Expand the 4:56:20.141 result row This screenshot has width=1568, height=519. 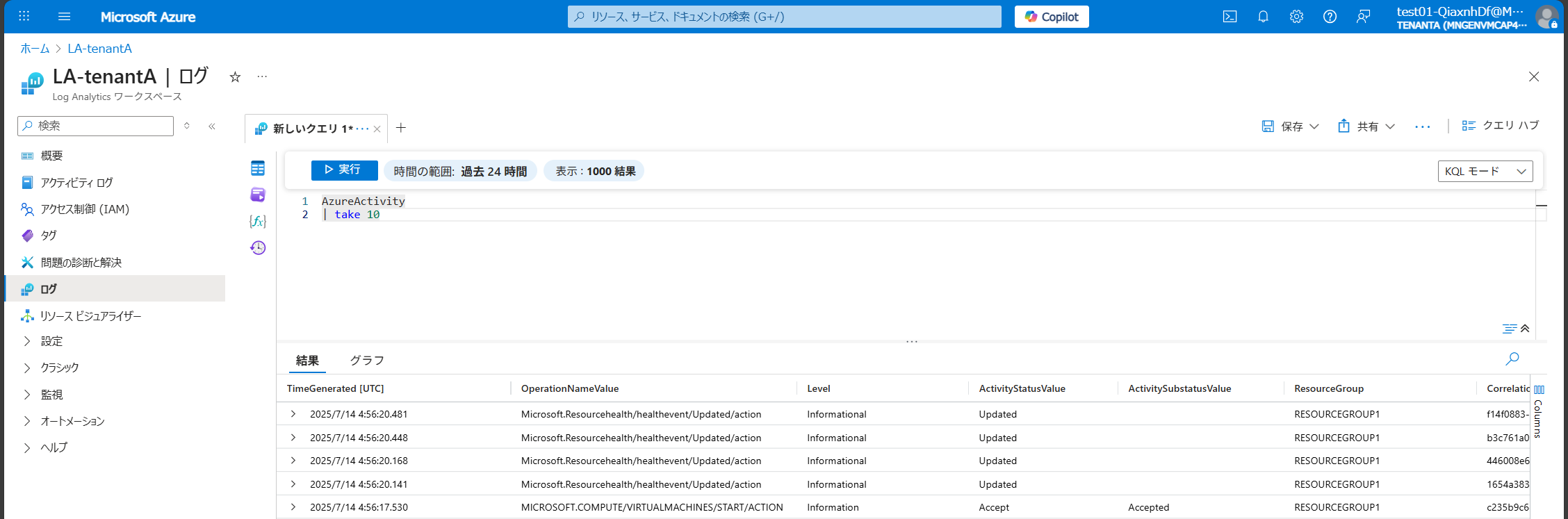click(293, 484)
